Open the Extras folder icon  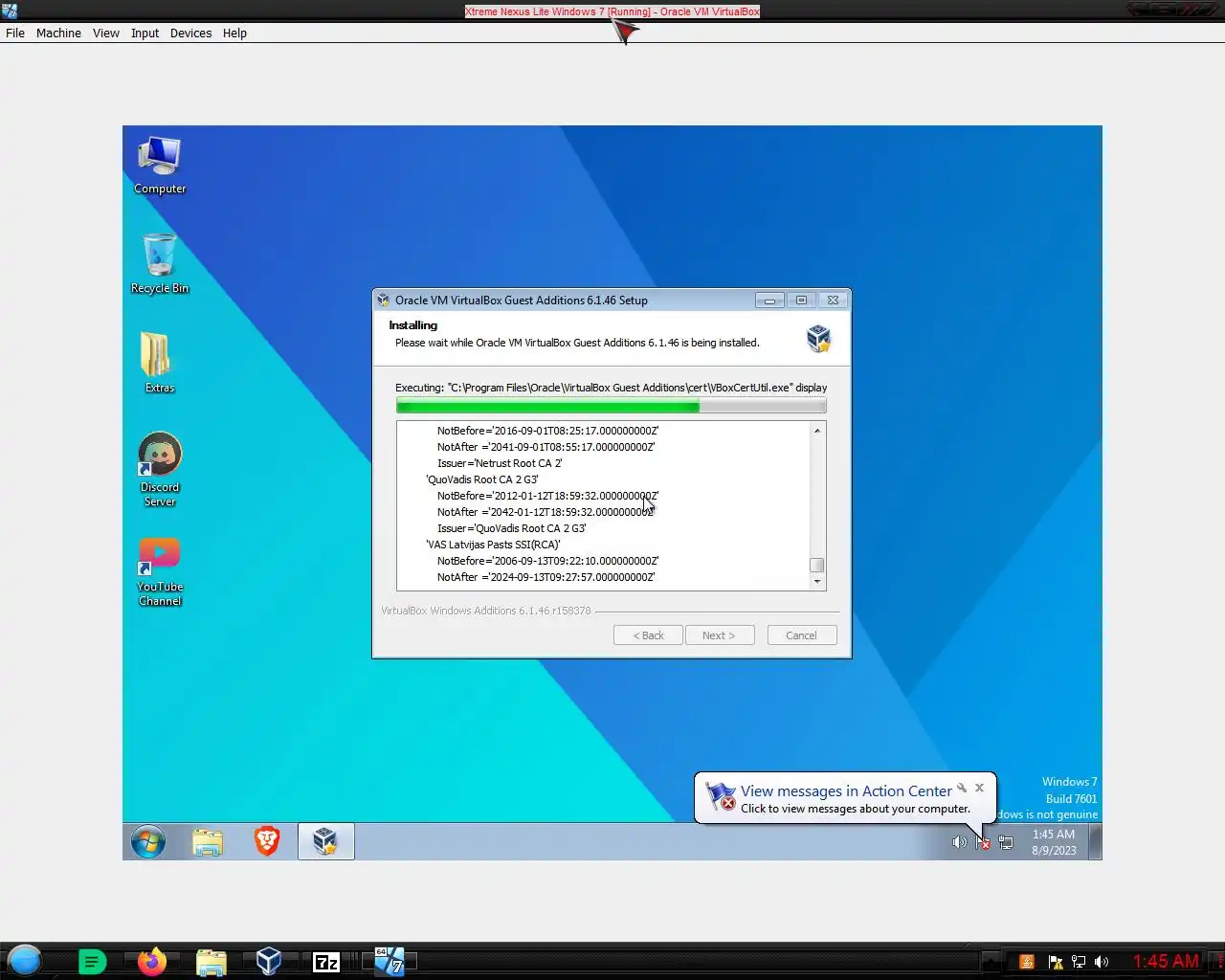[159, 363]
